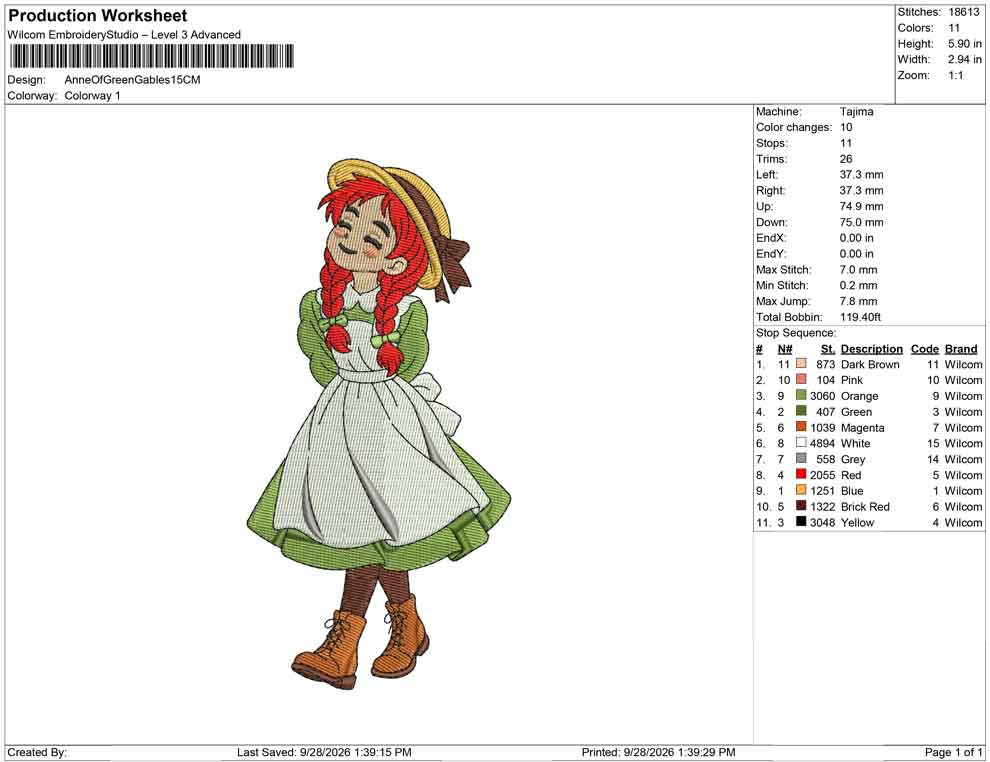Click the Color changes value 10
Screen dimensions: 990x762
[846, 128]
